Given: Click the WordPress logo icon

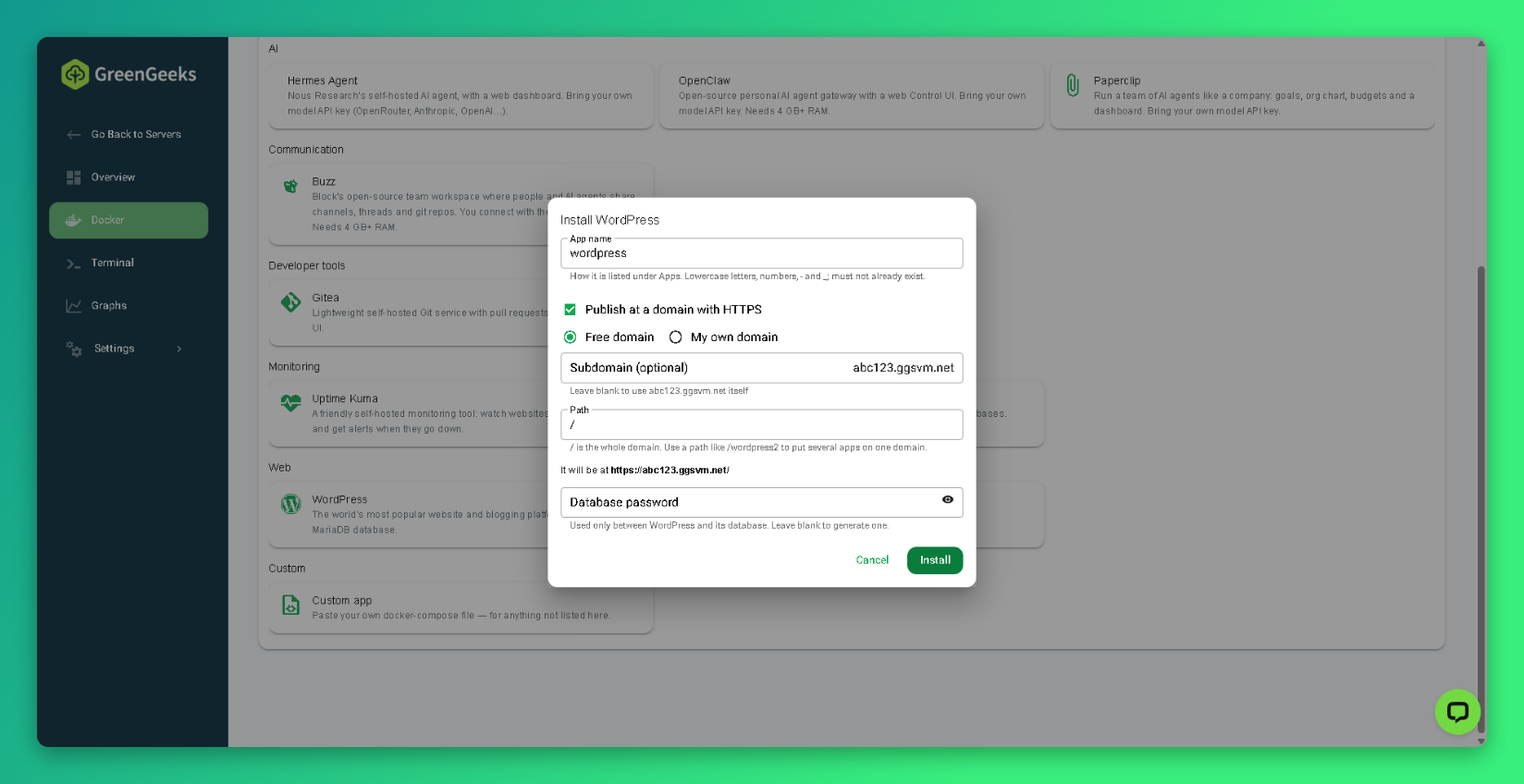Looking at the screenshot, I should pyautogui.click(x=290, y=504).
